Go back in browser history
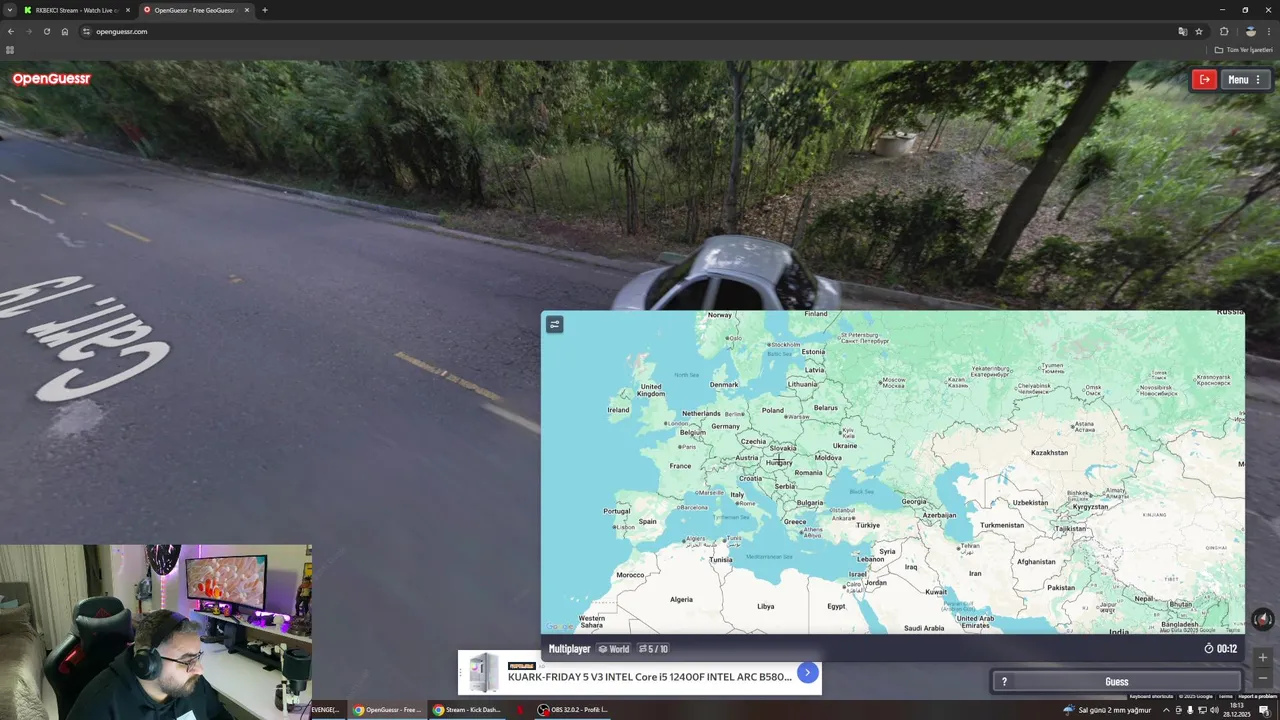 (11, 31)
